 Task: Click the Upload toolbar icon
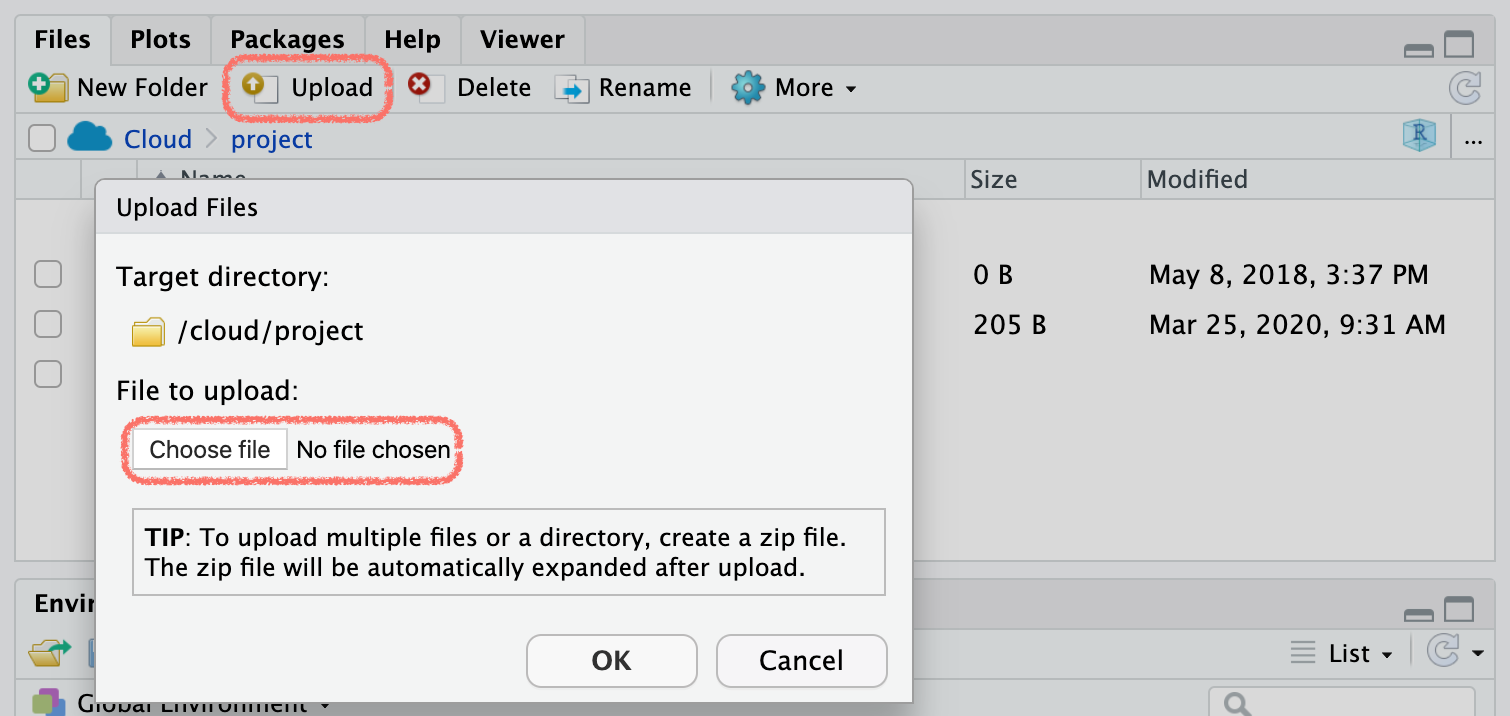coord(259,88)
